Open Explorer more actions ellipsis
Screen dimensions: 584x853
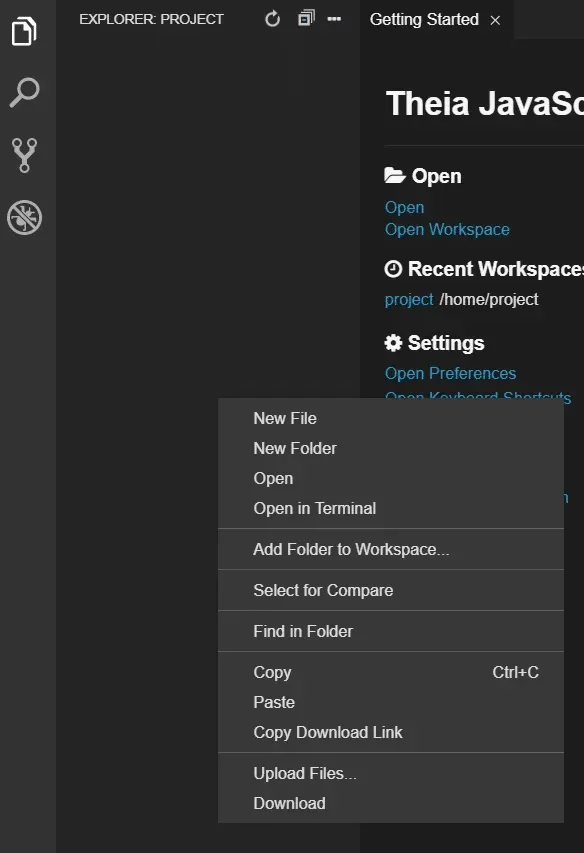[334, 19]
